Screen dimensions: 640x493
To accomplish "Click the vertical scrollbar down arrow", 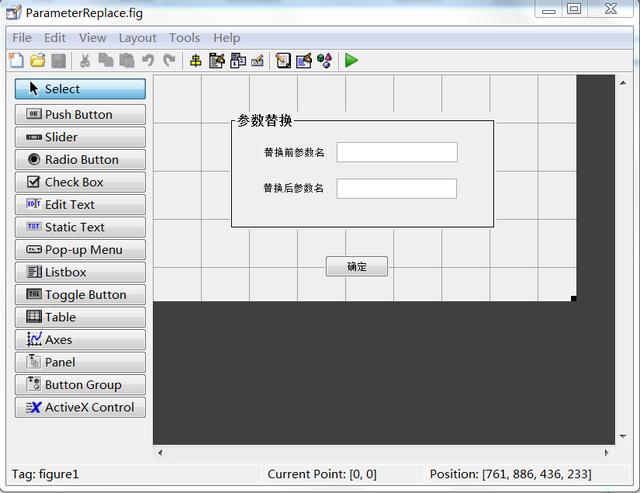I will [623, 436].
